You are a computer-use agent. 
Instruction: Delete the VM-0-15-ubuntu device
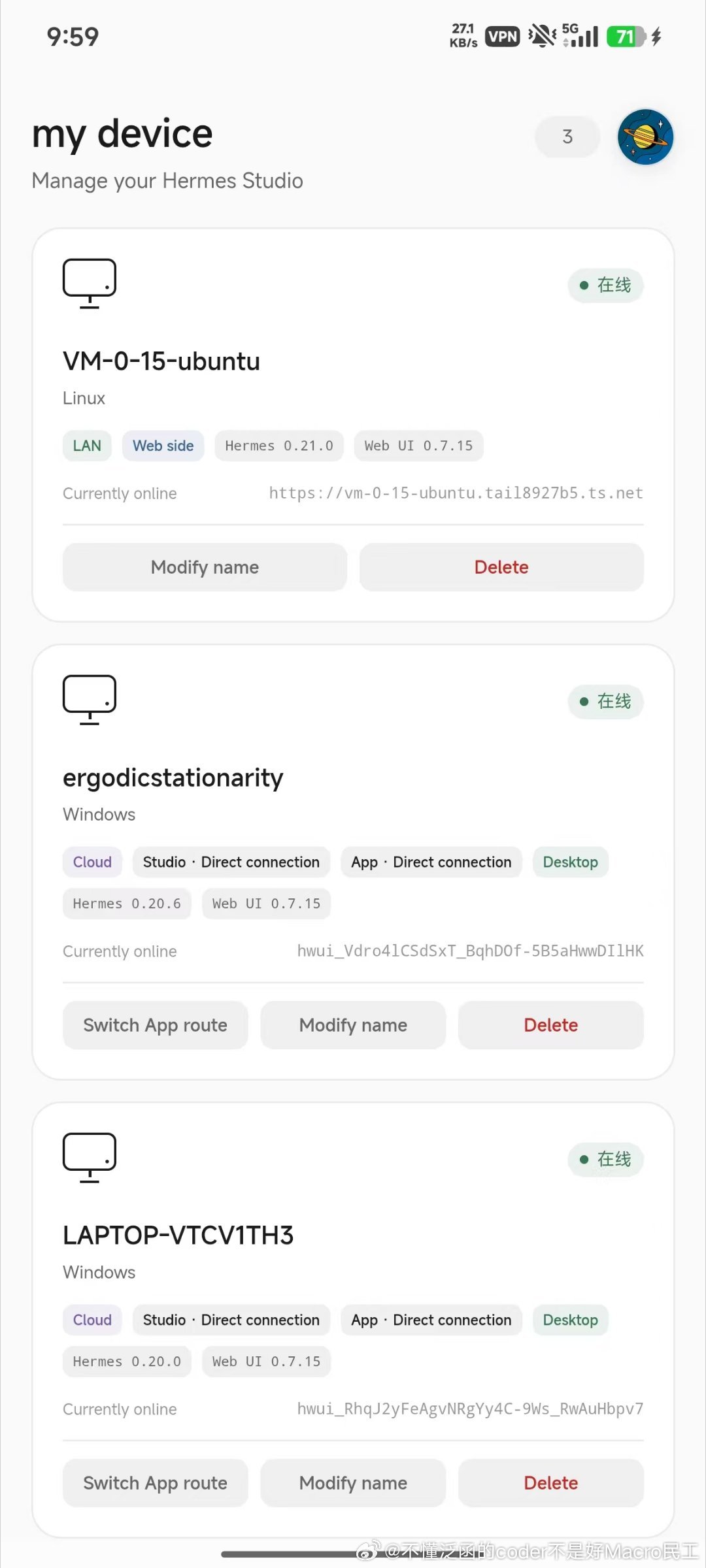point(501,567)
